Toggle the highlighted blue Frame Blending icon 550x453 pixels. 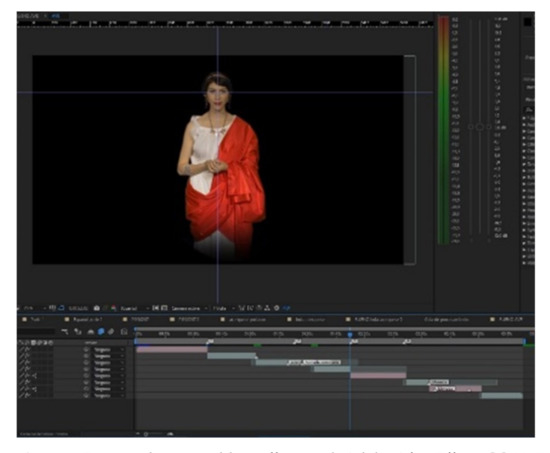point(101,331)
